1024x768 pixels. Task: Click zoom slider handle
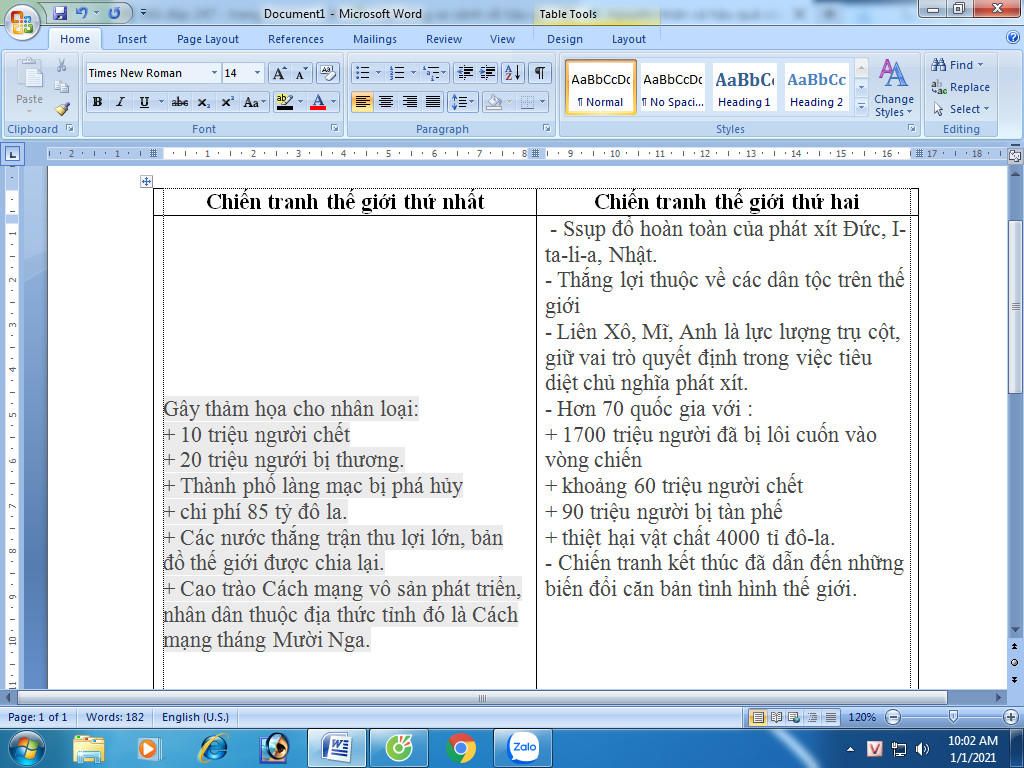coord(953,717)
